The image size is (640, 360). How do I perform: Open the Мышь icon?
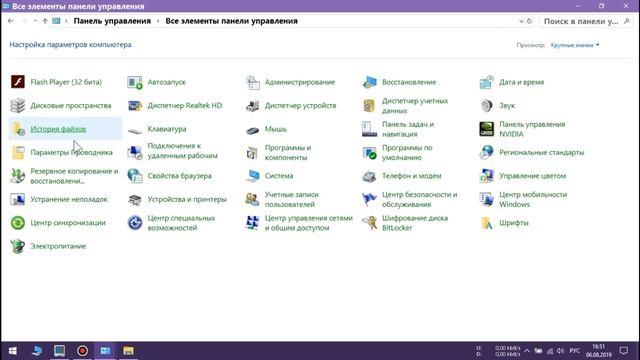pyautogui.click(x=252, y=129)
